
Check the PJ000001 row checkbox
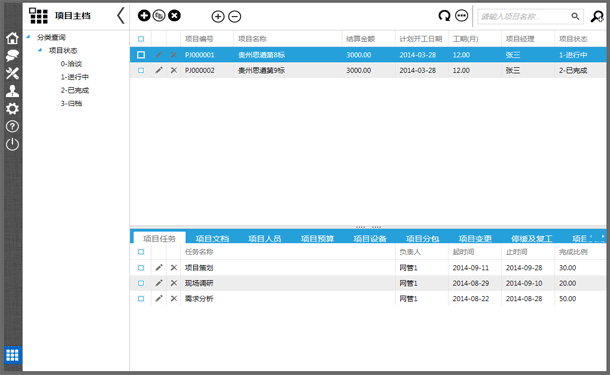(141, 55)
